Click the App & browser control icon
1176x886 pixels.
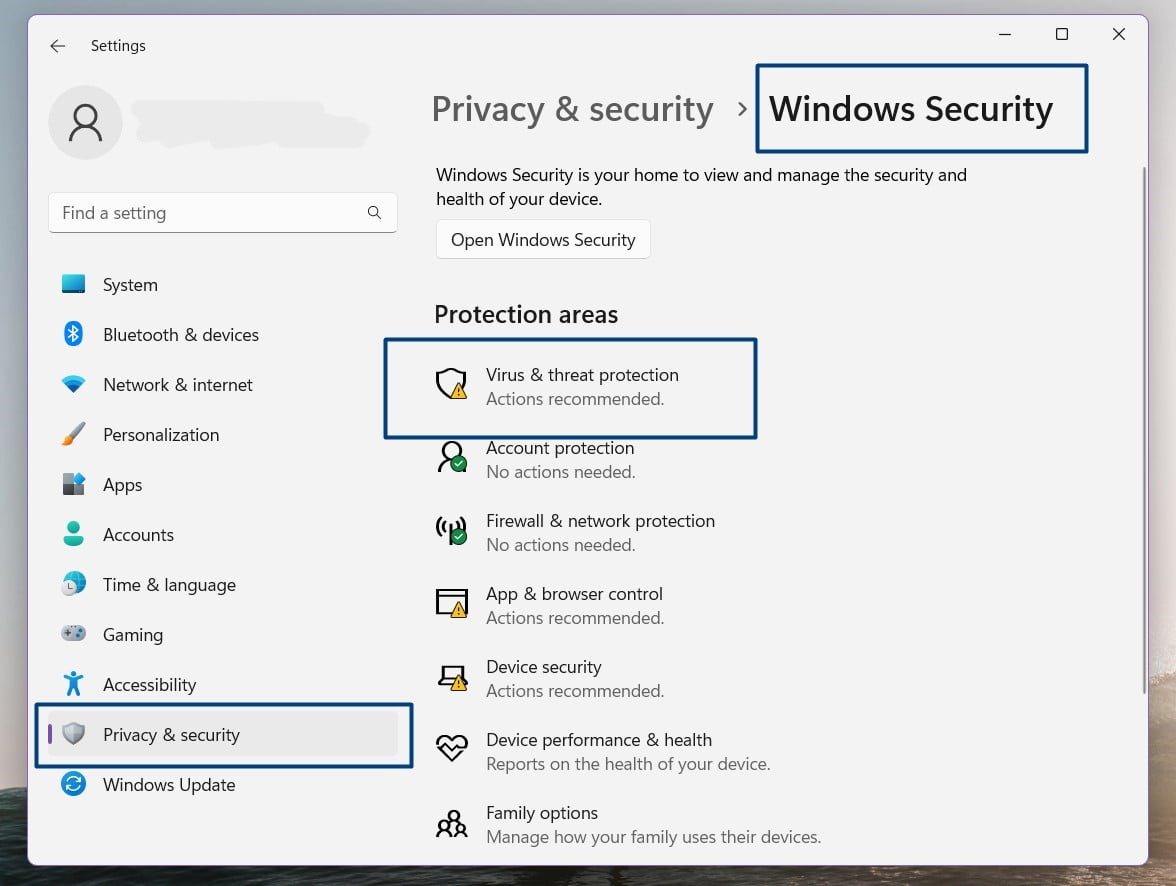(452, 603)
